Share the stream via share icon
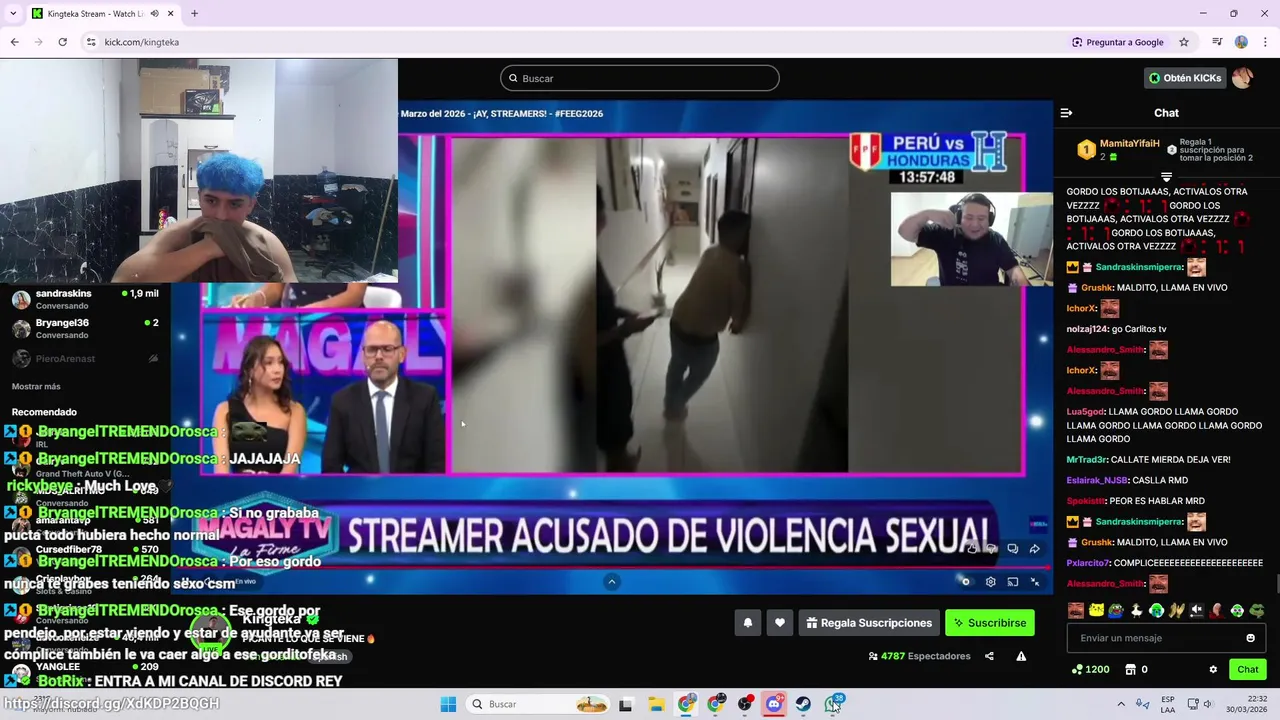Screen dimensions: 1280x720 [x=989, y=656]
